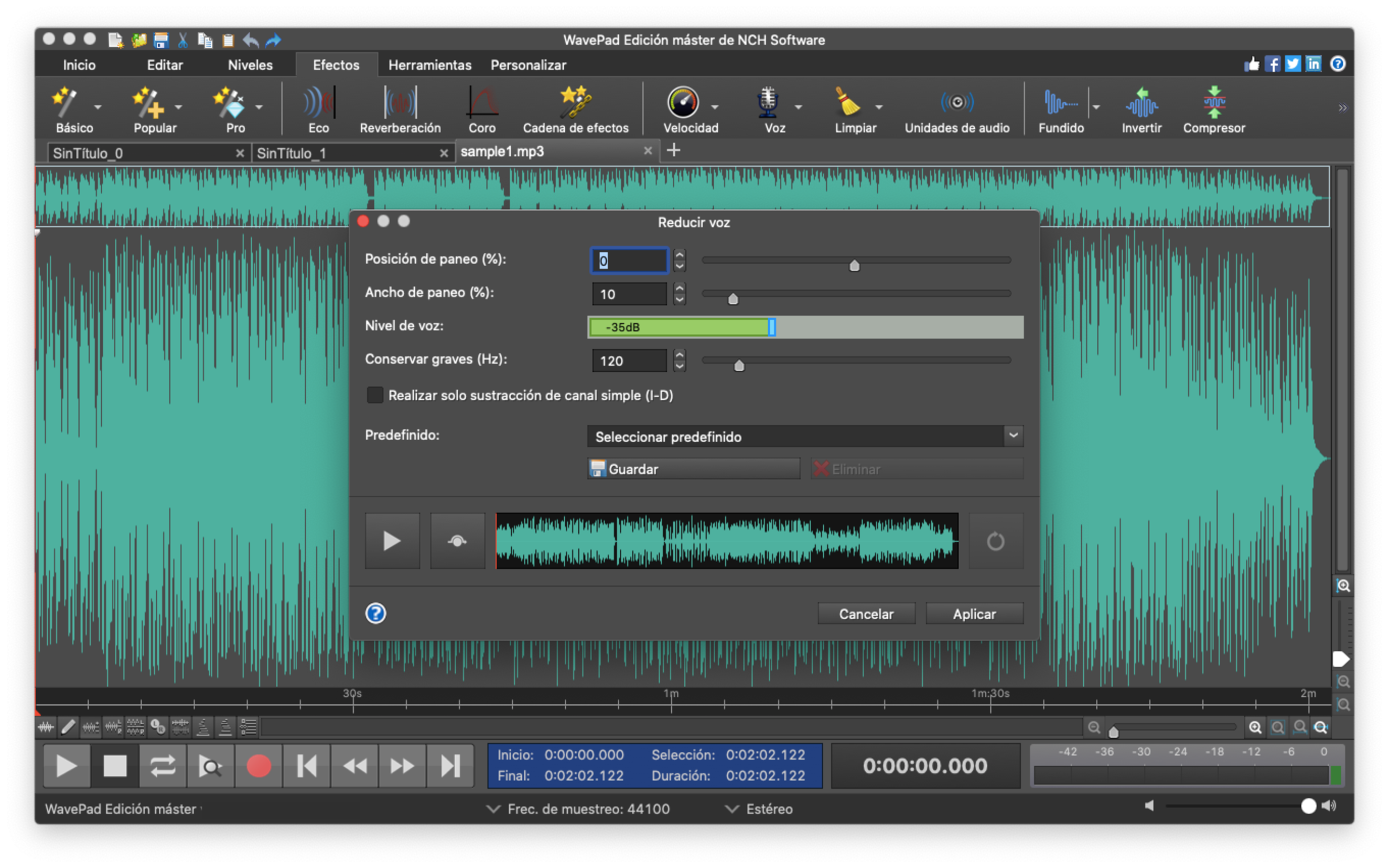Screen dimensions: 1389x868
Task: Click the main volume slider knob
Action: click(1308, 806)
